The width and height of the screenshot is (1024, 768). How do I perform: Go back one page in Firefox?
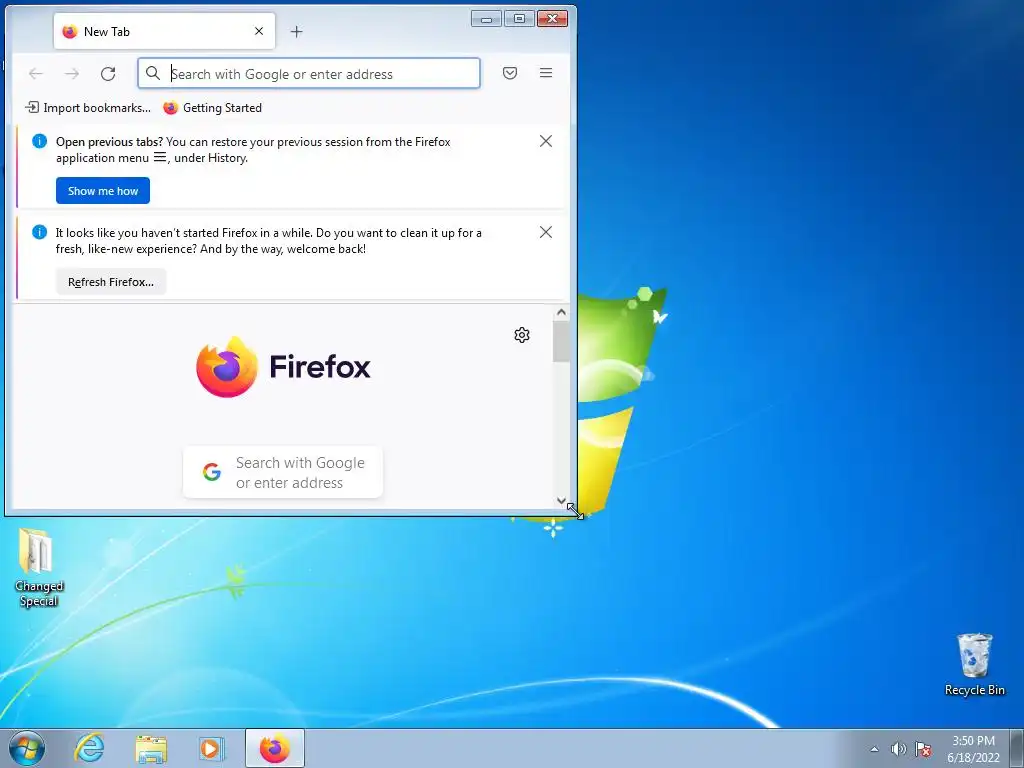click(x=36, y=74)
